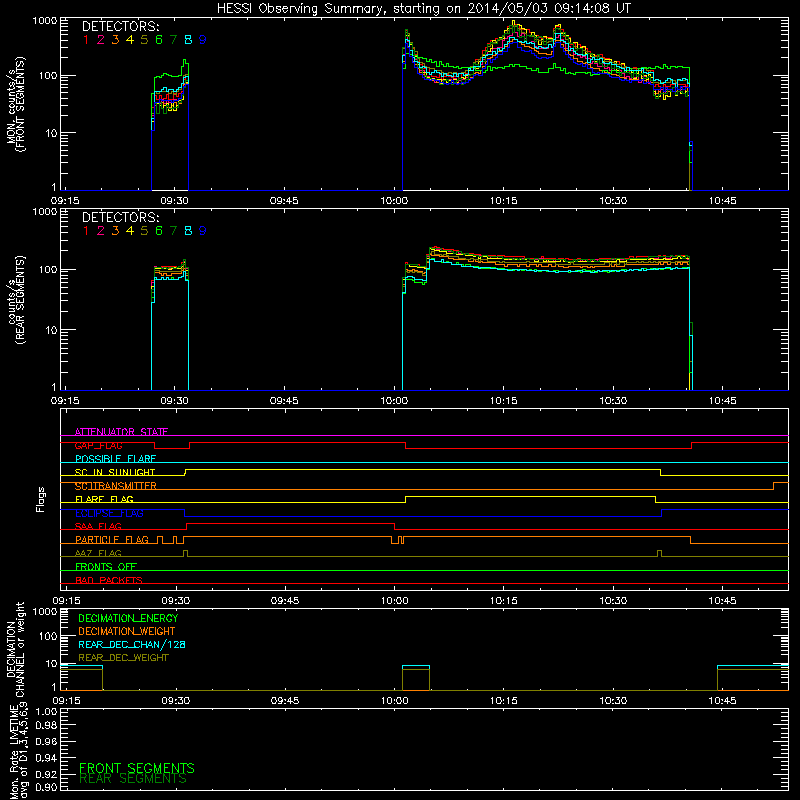Click the PARTICLE_FLAG label
The width and height of the screenshot is (800, 800).
pyautogui.click(x=112, y=540)
